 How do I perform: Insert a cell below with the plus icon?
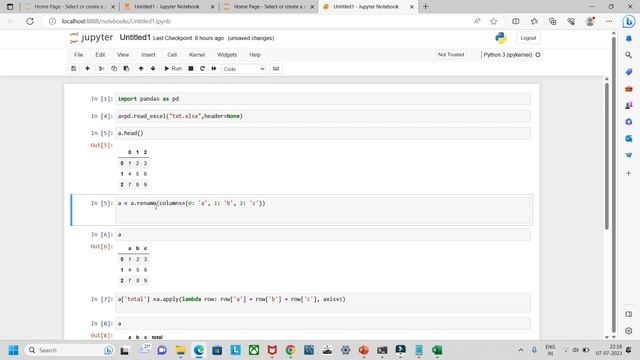87,69
